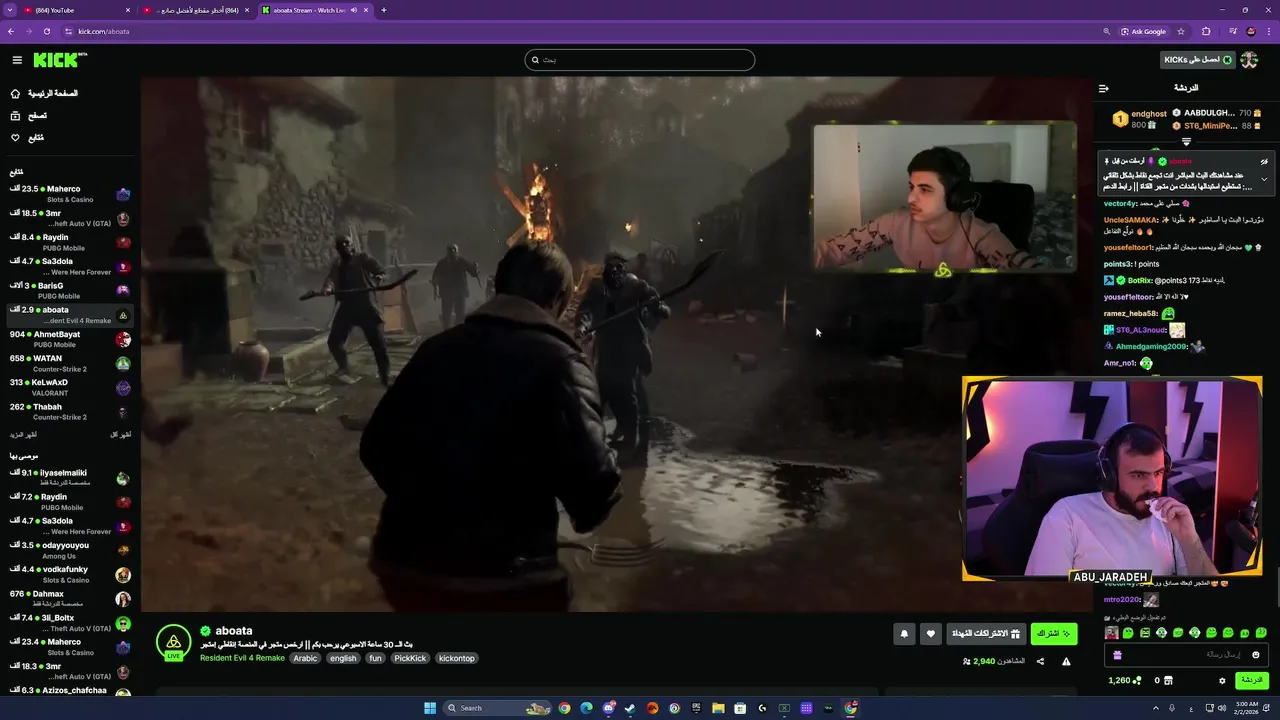Open AhmetBayat channel in sidebar

(x=70, y=339)
